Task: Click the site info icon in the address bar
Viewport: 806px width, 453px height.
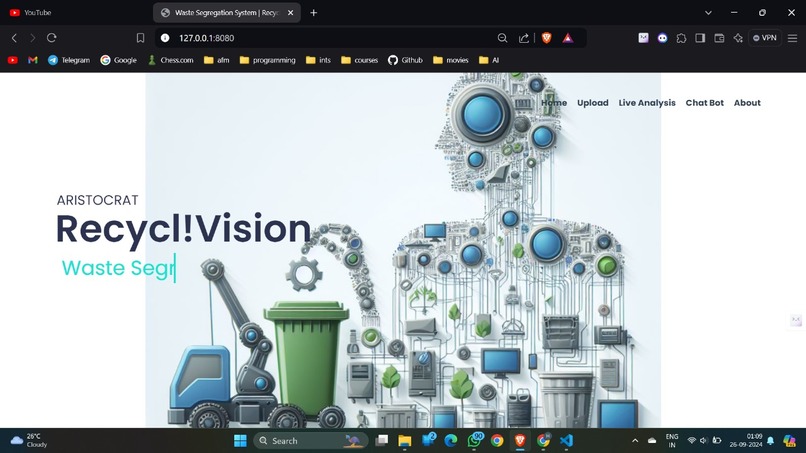Action: tap(165, 38)
